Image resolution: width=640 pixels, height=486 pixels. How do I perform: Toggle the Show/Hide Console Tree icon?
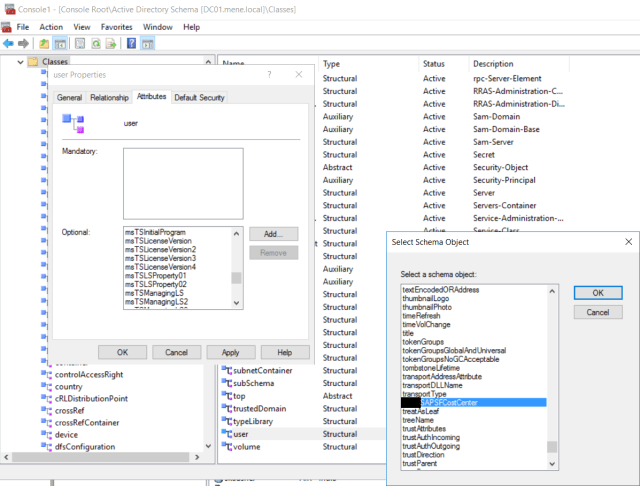[60, 44]
